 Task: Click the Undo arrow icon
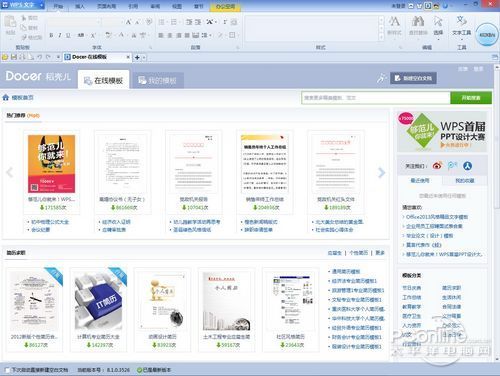pos(39,57)
